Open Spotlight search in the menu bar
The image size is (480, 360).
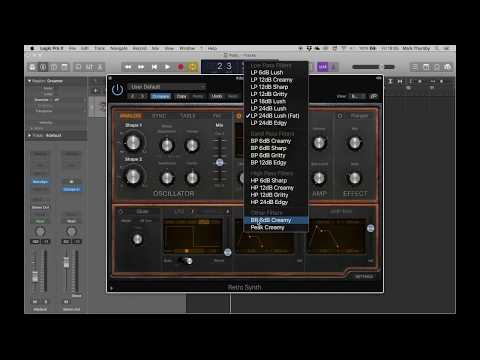437,48
